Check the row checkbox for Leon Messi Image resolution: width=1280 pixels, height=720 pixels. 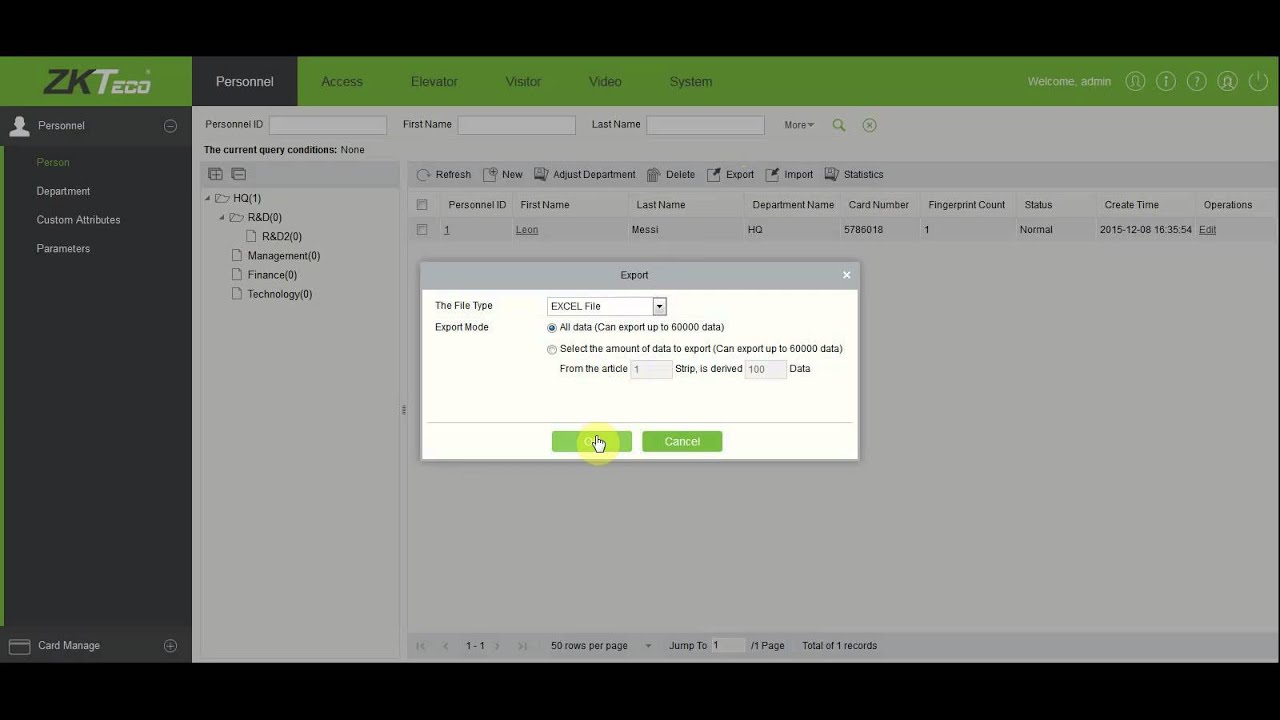coord(422,230)
